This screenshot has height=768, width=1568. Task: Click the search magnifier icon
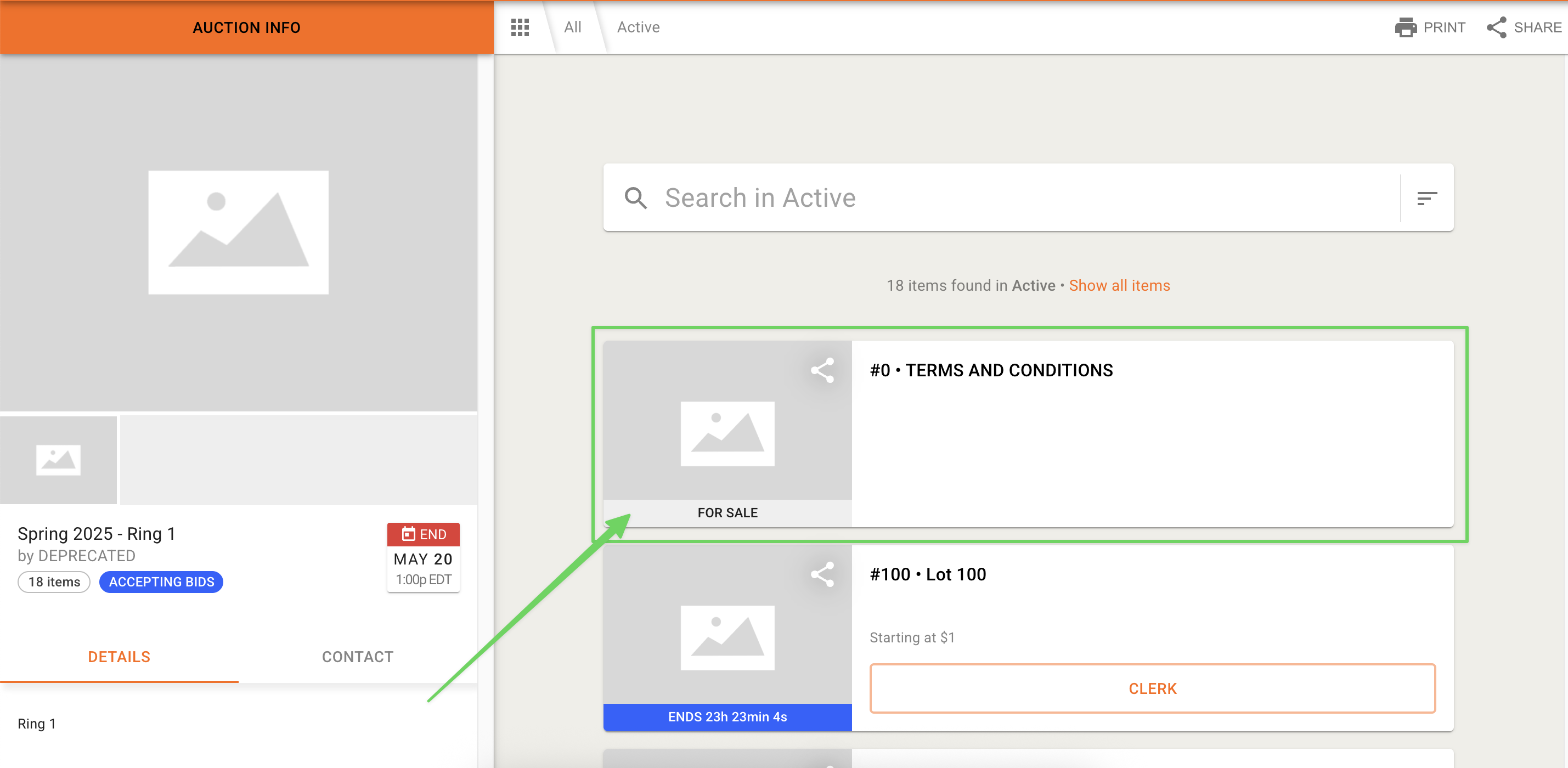635,198
